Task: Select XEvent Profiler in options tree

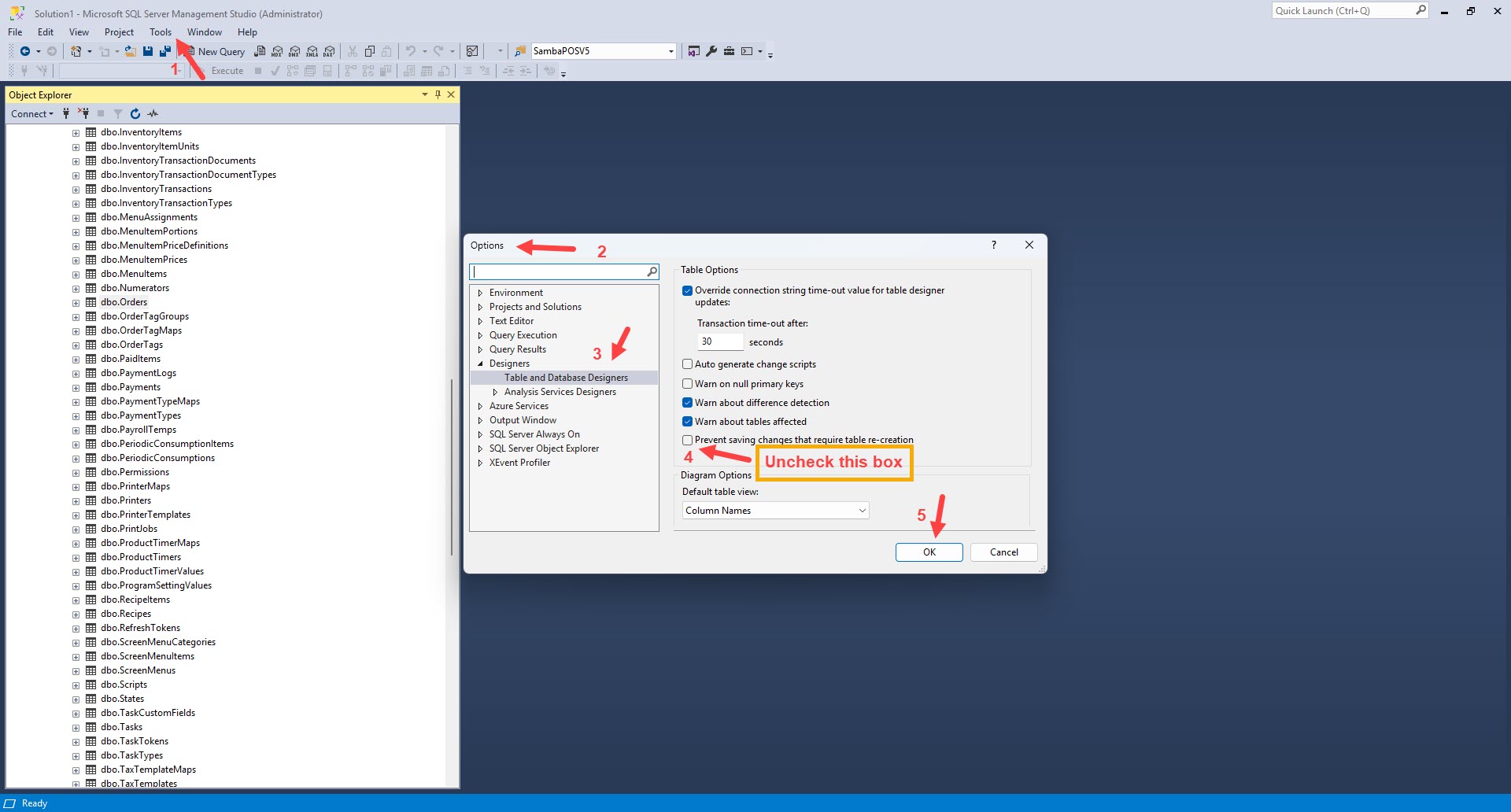Action: point(519,463)
